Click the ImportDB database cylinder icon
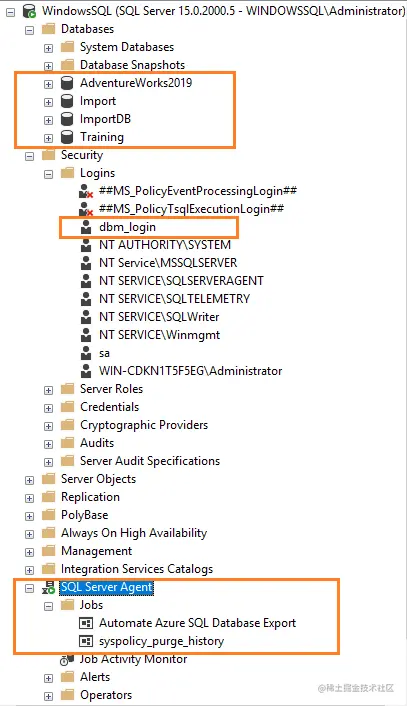 click(67, 119)
